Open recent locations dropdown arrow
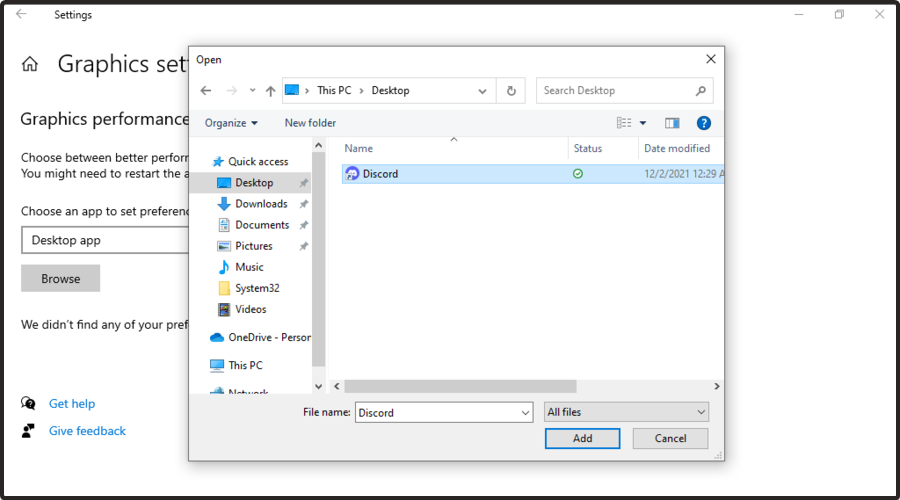Screen dimensions: 900x500 [x=252, y=91]
